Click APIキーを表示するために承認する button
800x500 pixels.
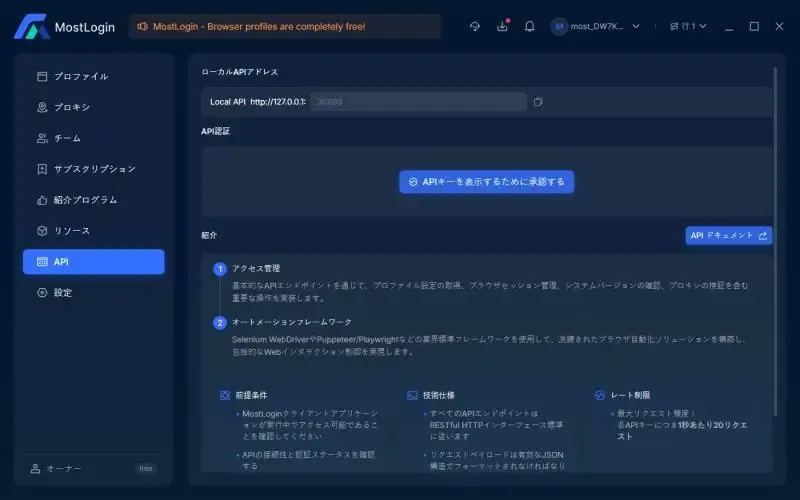click(486, 182)
